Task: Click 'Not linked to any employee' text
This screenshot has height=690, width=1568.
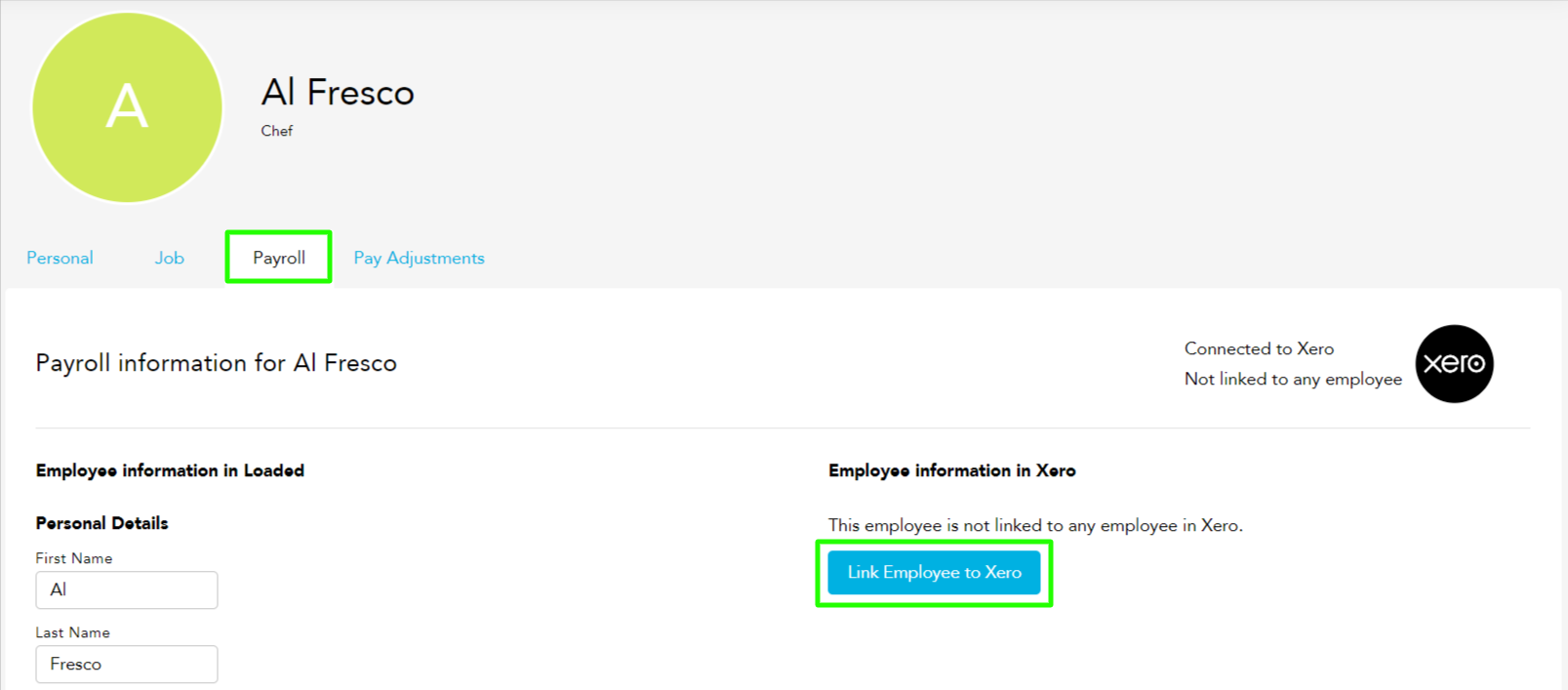Action: click(1293, 379)
